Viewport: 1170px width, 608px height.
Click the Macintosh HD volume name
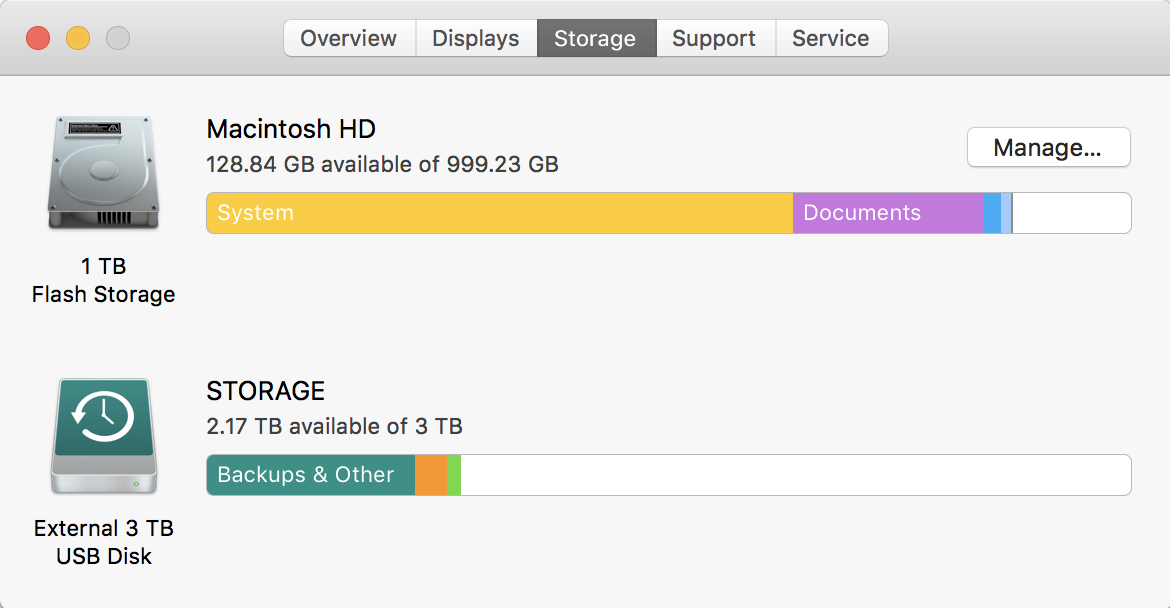(291, 129)
